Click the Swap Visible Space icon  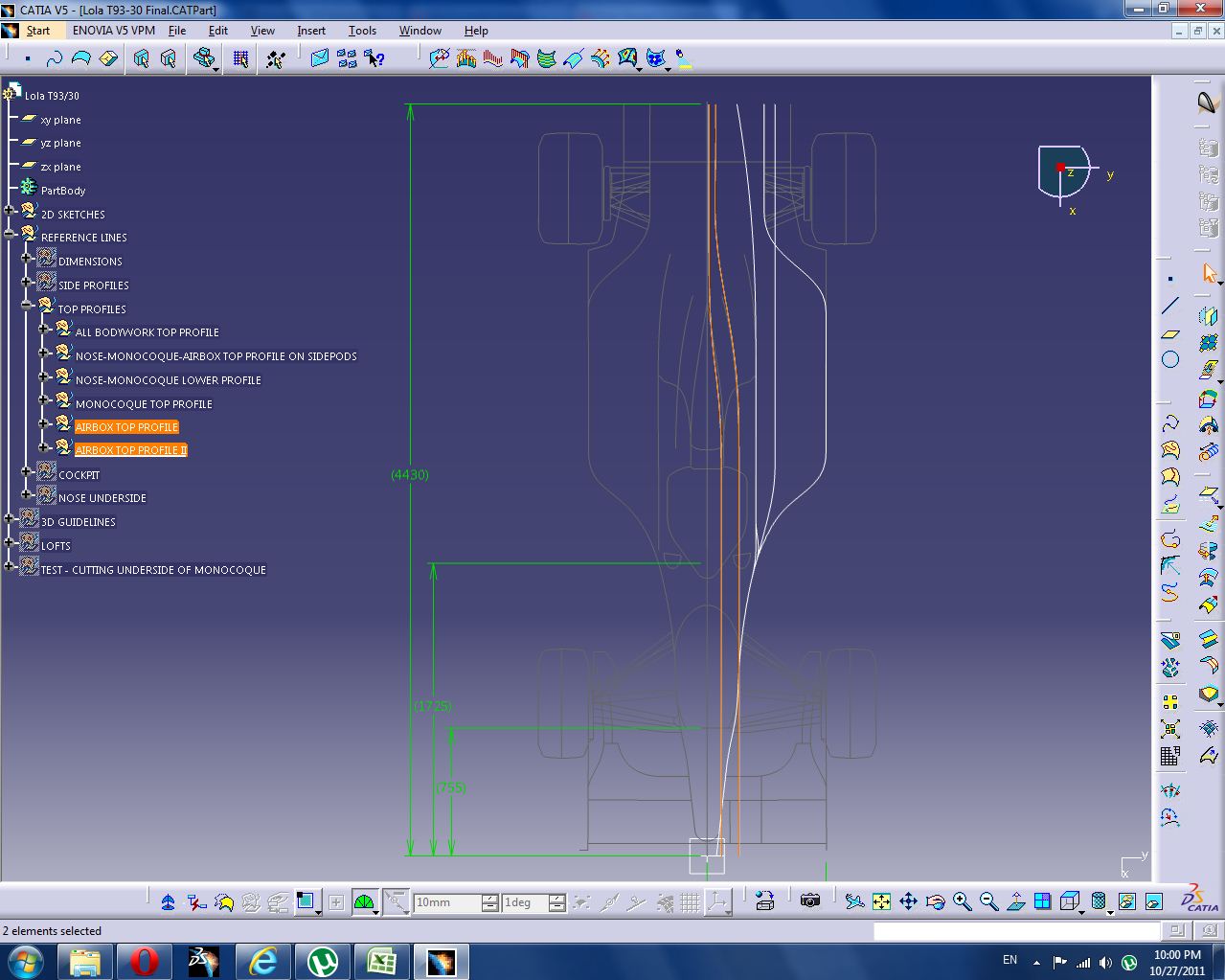(x=1153, y=901)
